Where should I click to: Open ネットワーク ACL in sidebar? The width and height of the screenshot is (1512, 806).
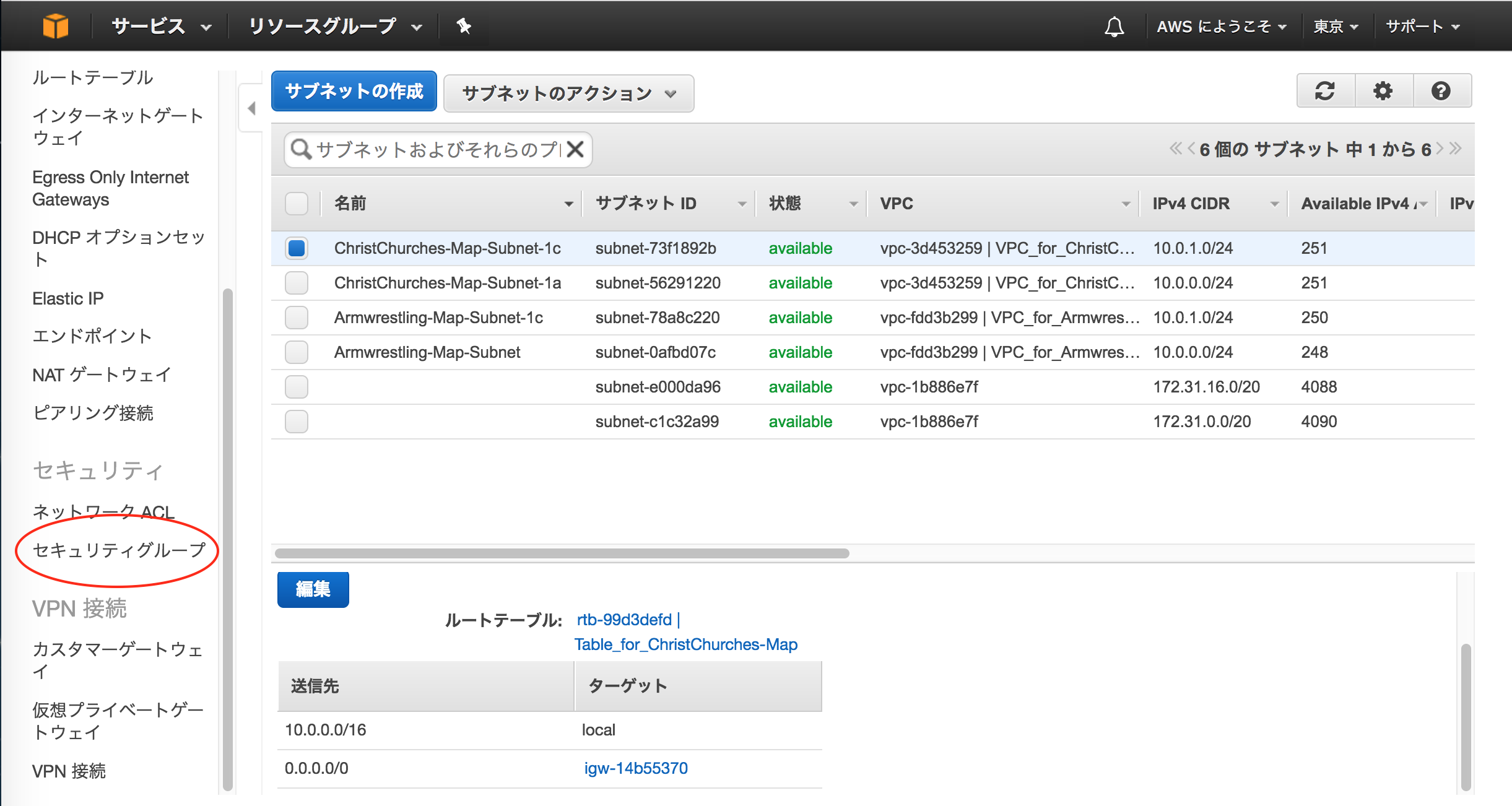[x=103, y=512]
